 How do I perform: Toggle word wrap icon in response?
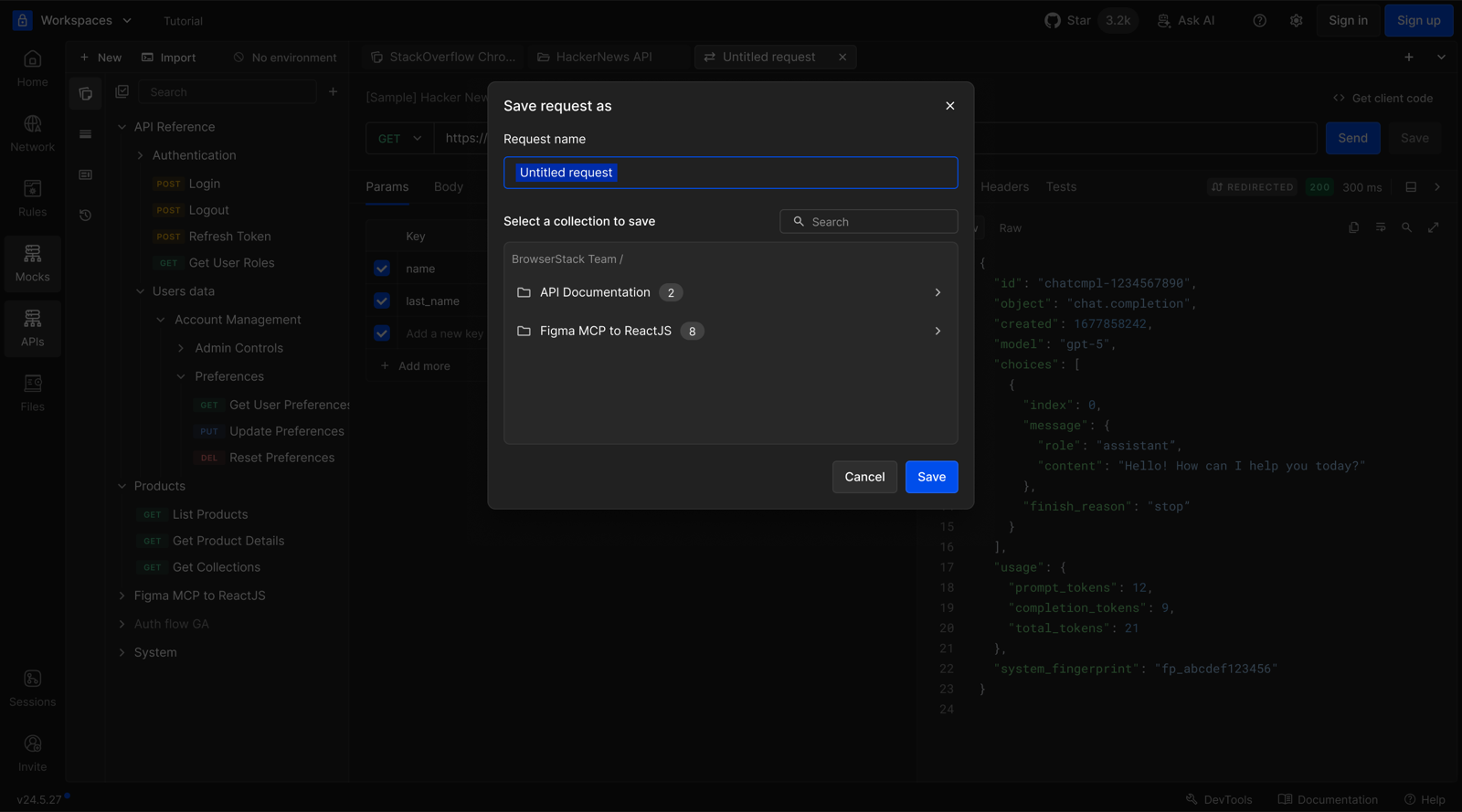pos(1381,227)
